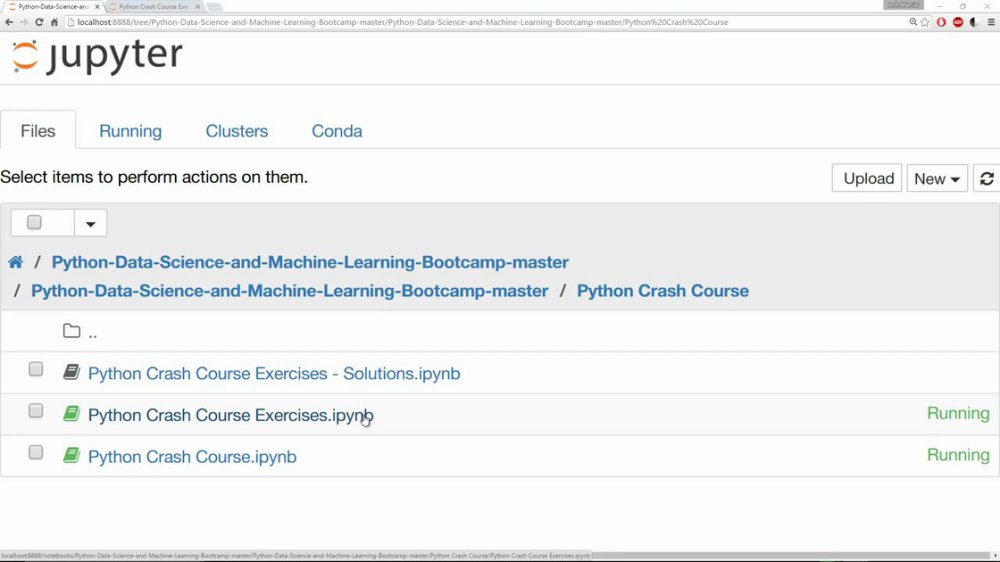
Task: Click green icon of Python Crash Course Exercises.ipynb
Action: pos(71,413)
